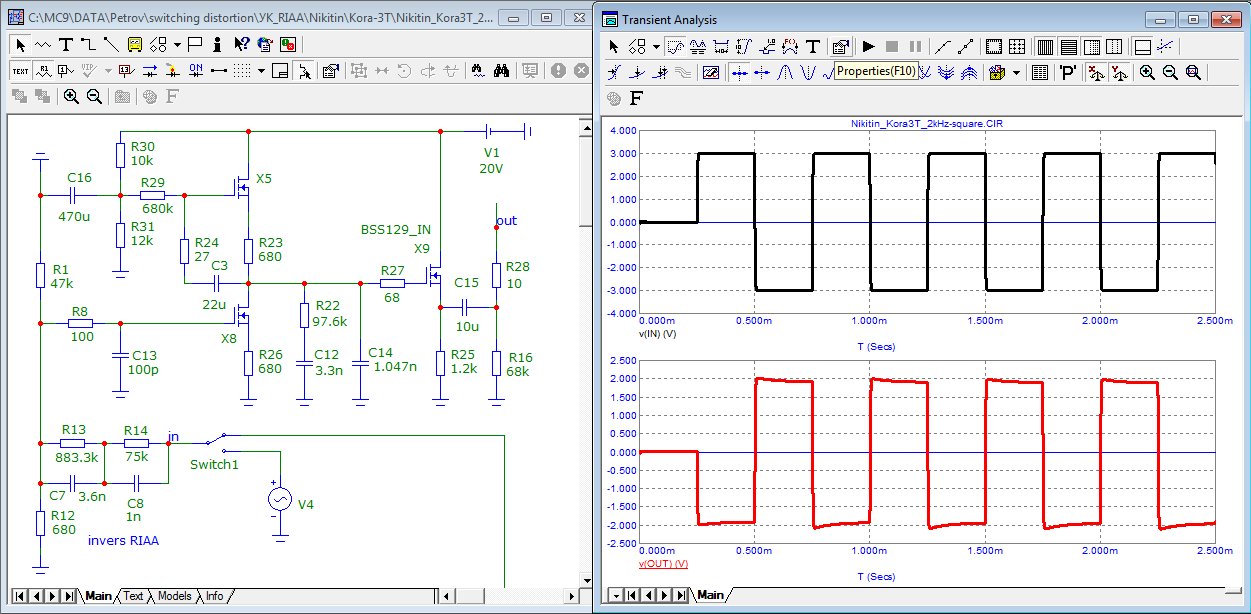Screen dimensions: 1251x614
Task: Open the Help pointer tool
Action: coord(241,44)
